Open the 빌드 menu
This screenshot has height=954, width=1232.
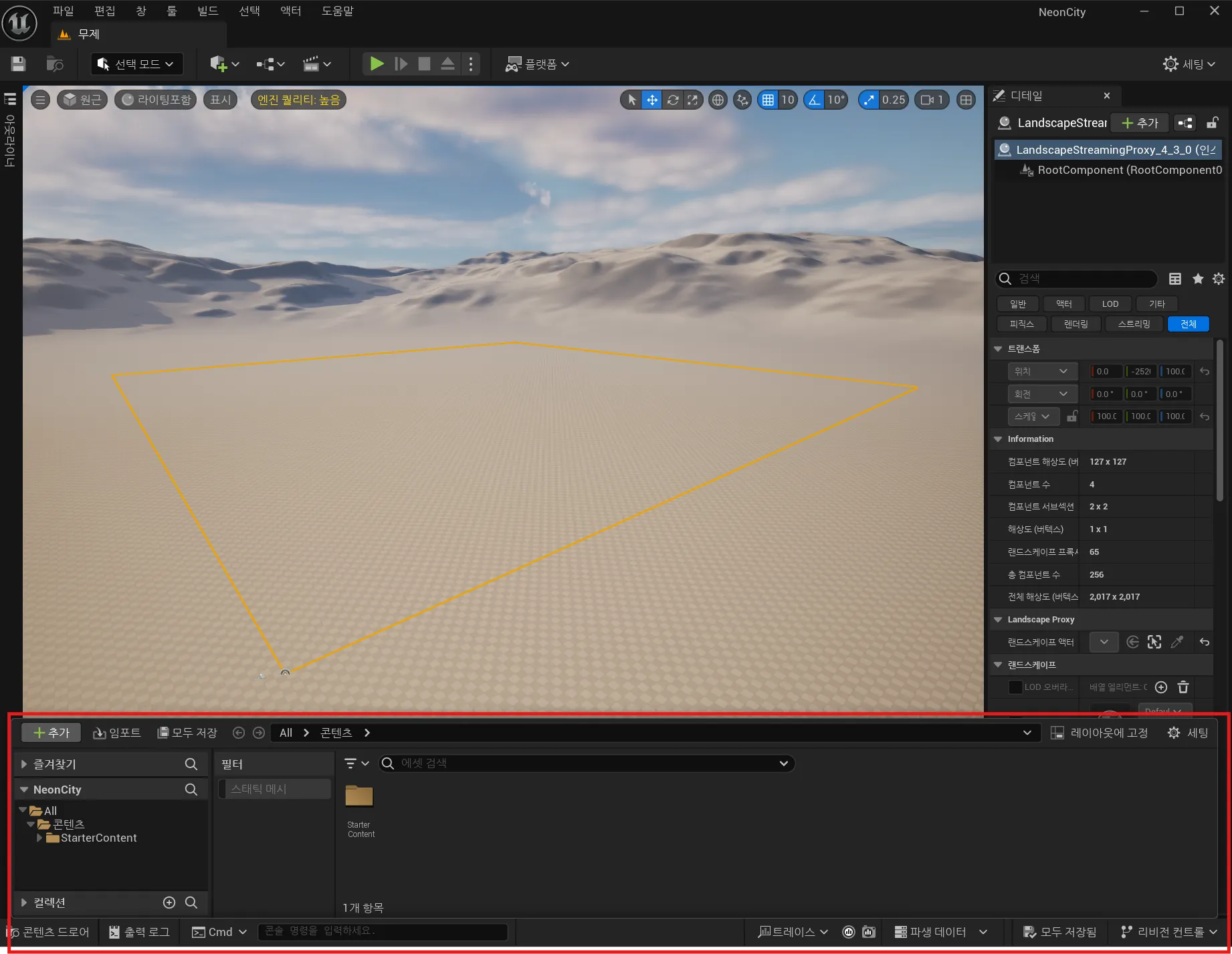click(x=207, y=11)
